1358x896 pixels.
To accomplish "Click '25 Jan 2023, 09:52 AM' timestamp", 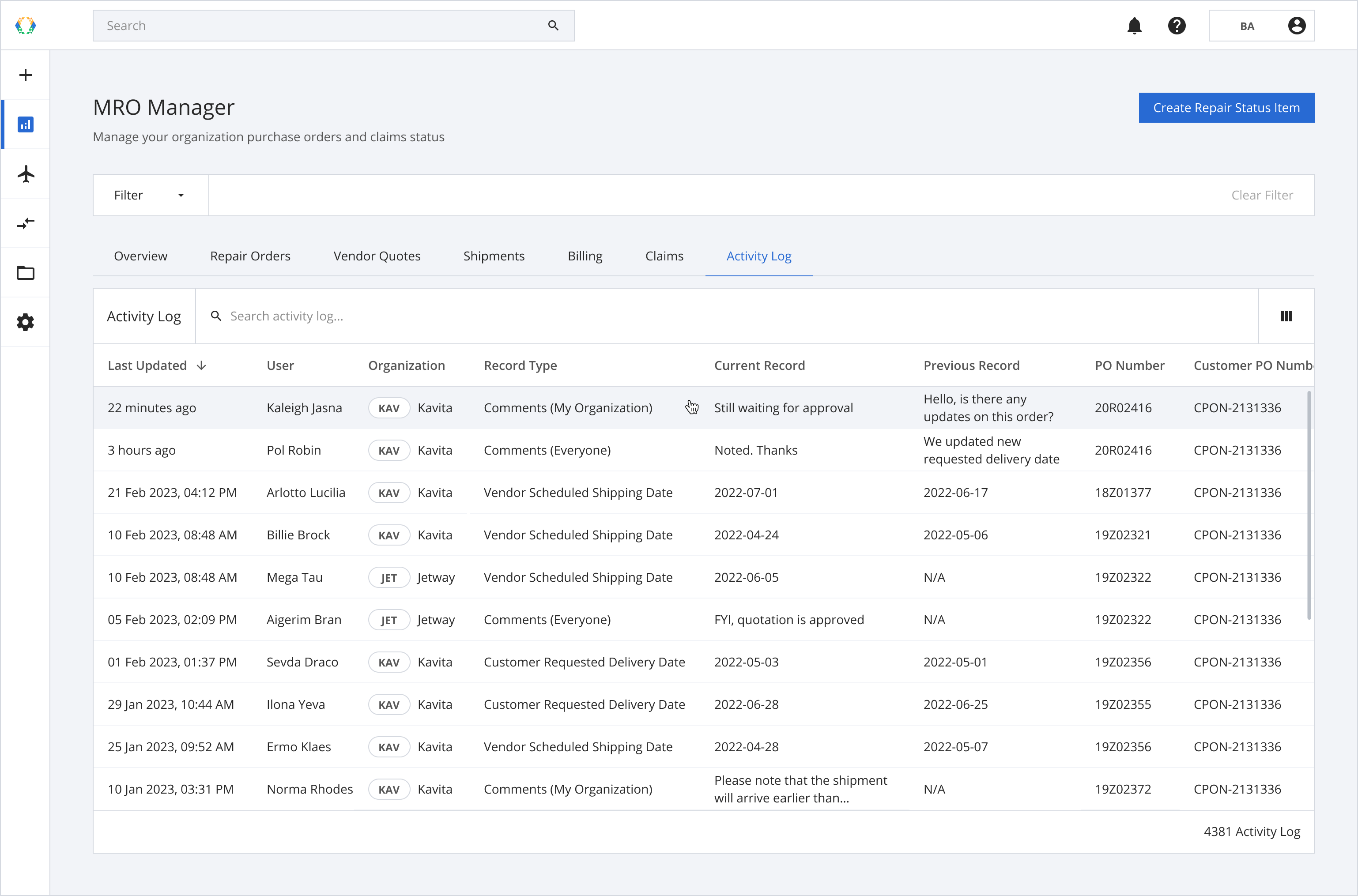I will point(171,747).
